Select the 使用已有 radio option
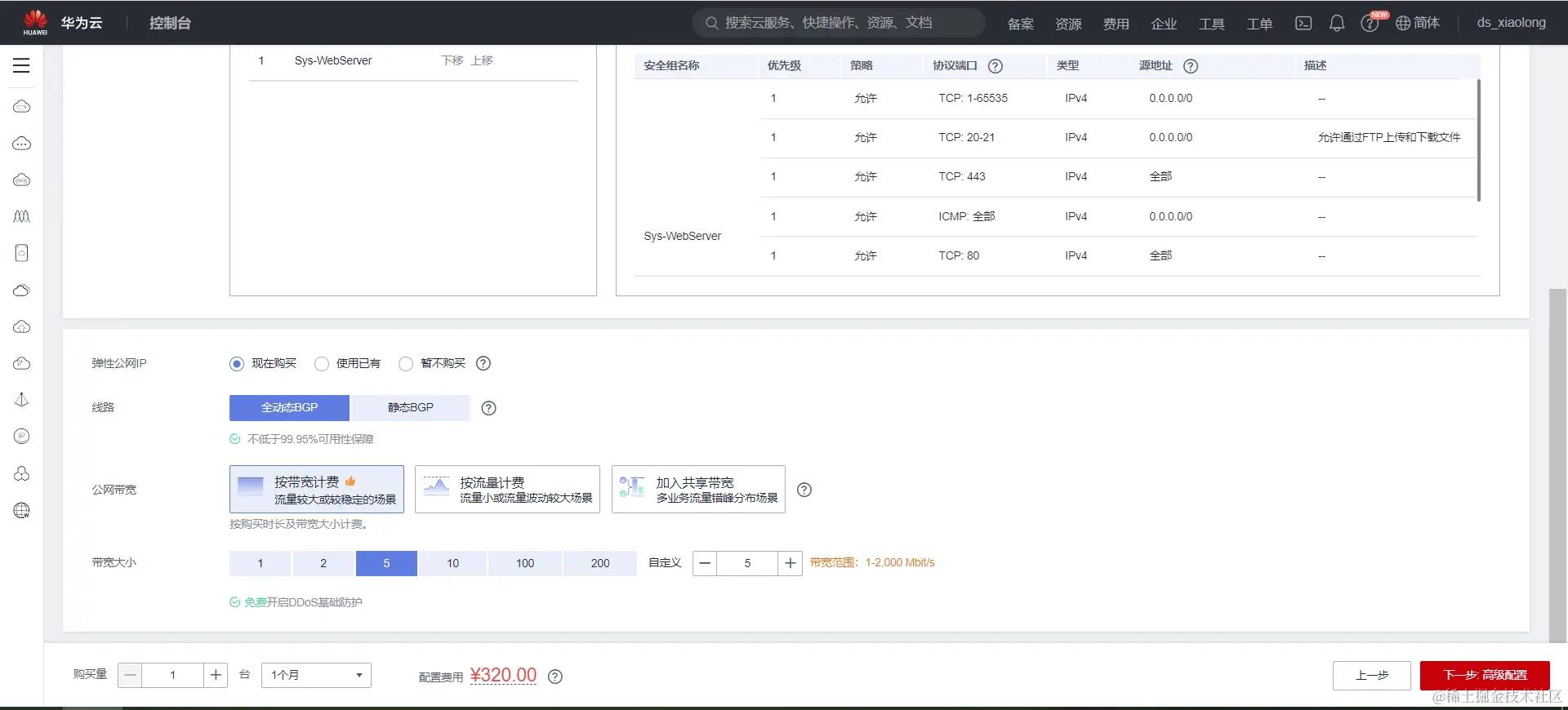 pyautogui.click(x=322, y=364)
